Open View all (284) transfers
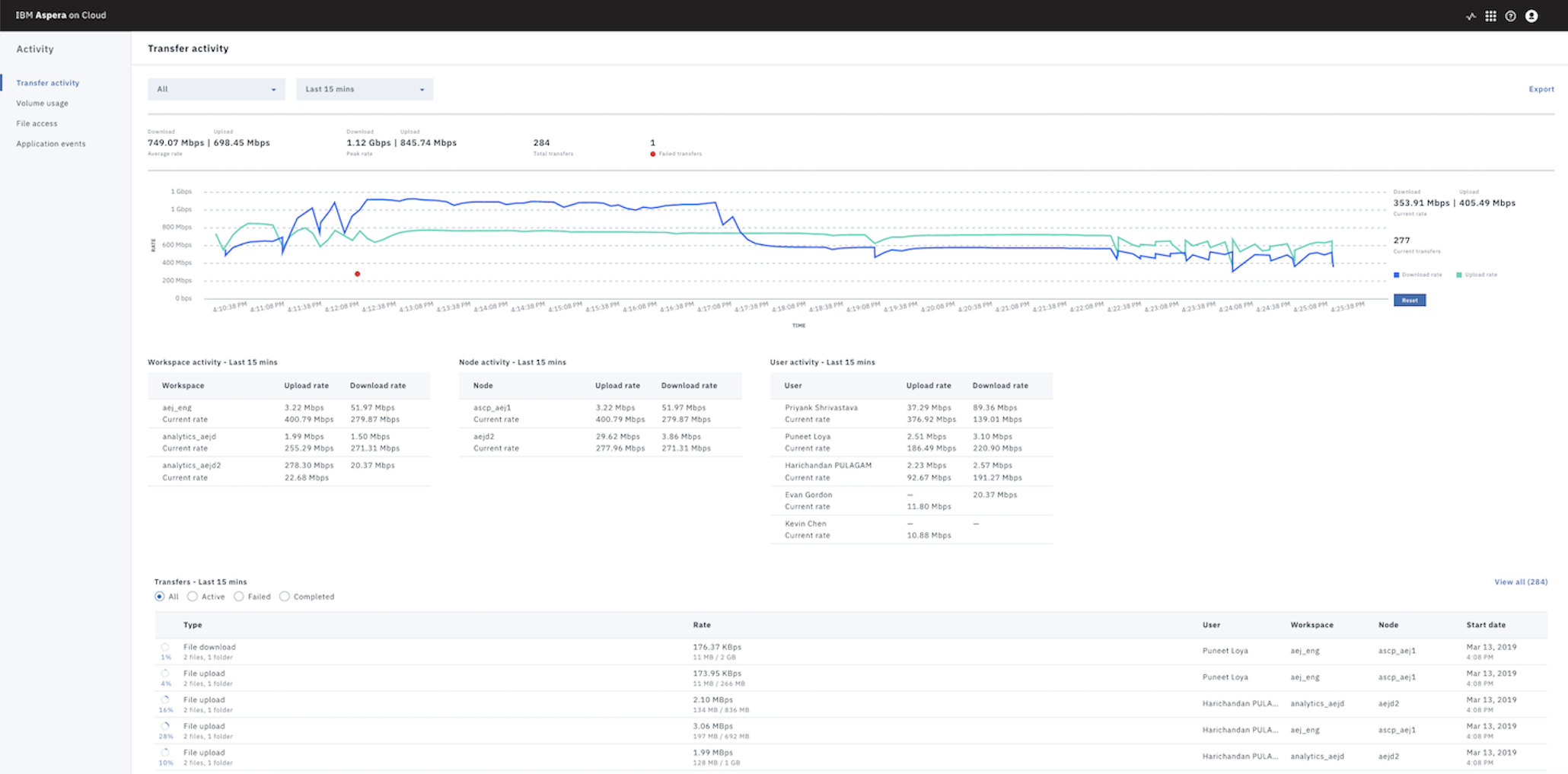 1520,581
